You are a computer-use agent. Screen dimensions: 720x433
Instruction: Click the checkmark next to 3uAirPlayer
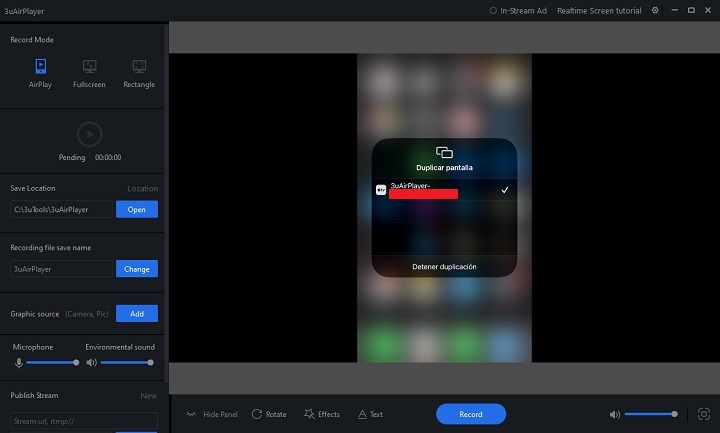[505, 190]
